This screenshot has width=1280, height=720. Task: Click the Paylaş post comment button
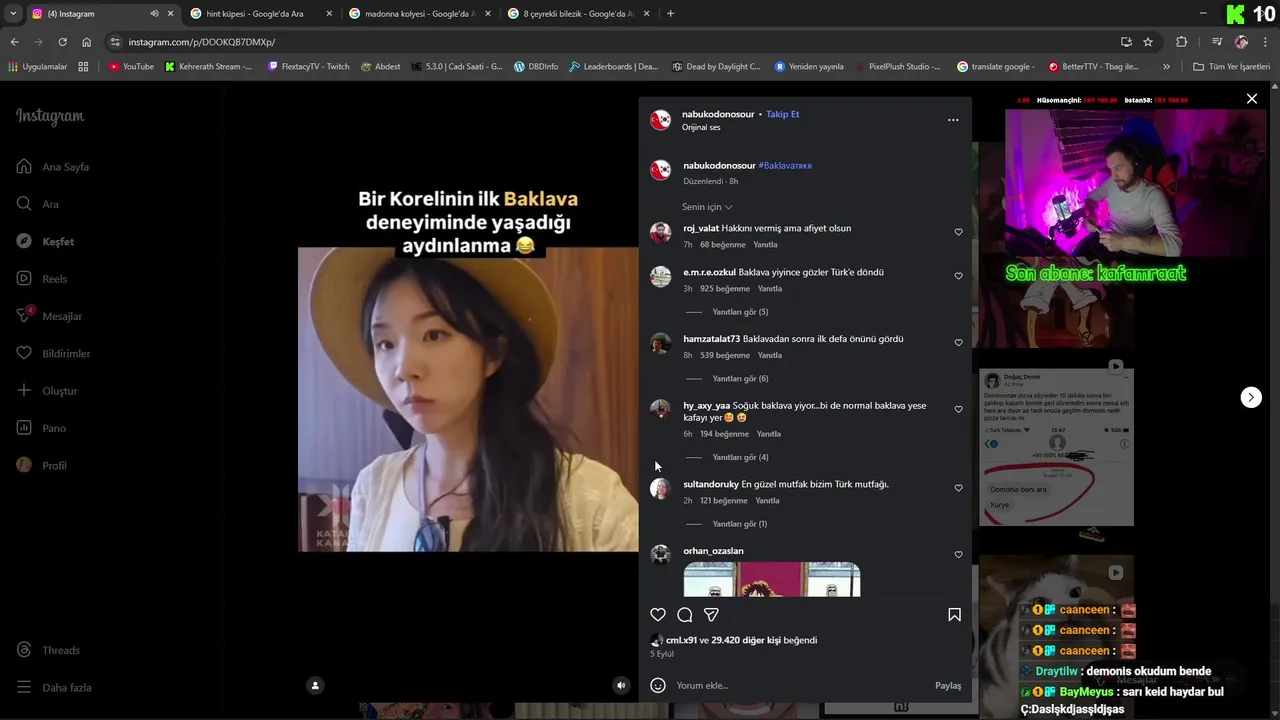[948, 685]
